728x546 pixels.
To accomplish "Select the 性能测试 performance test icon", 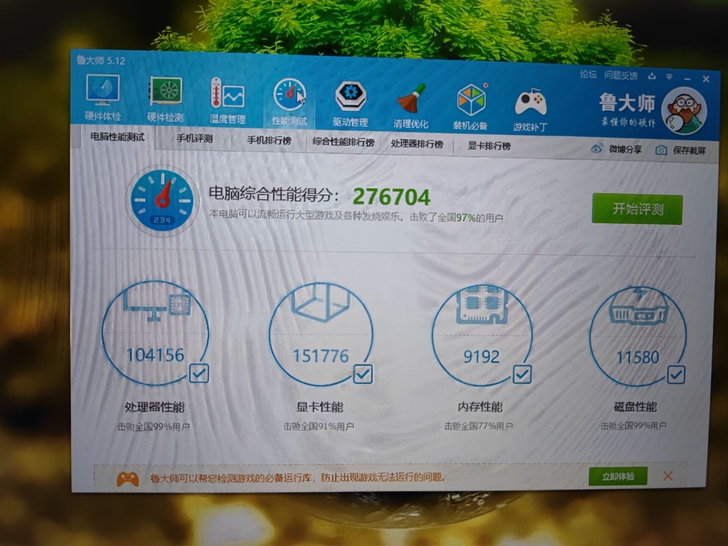I will click(x=289, y=95).
